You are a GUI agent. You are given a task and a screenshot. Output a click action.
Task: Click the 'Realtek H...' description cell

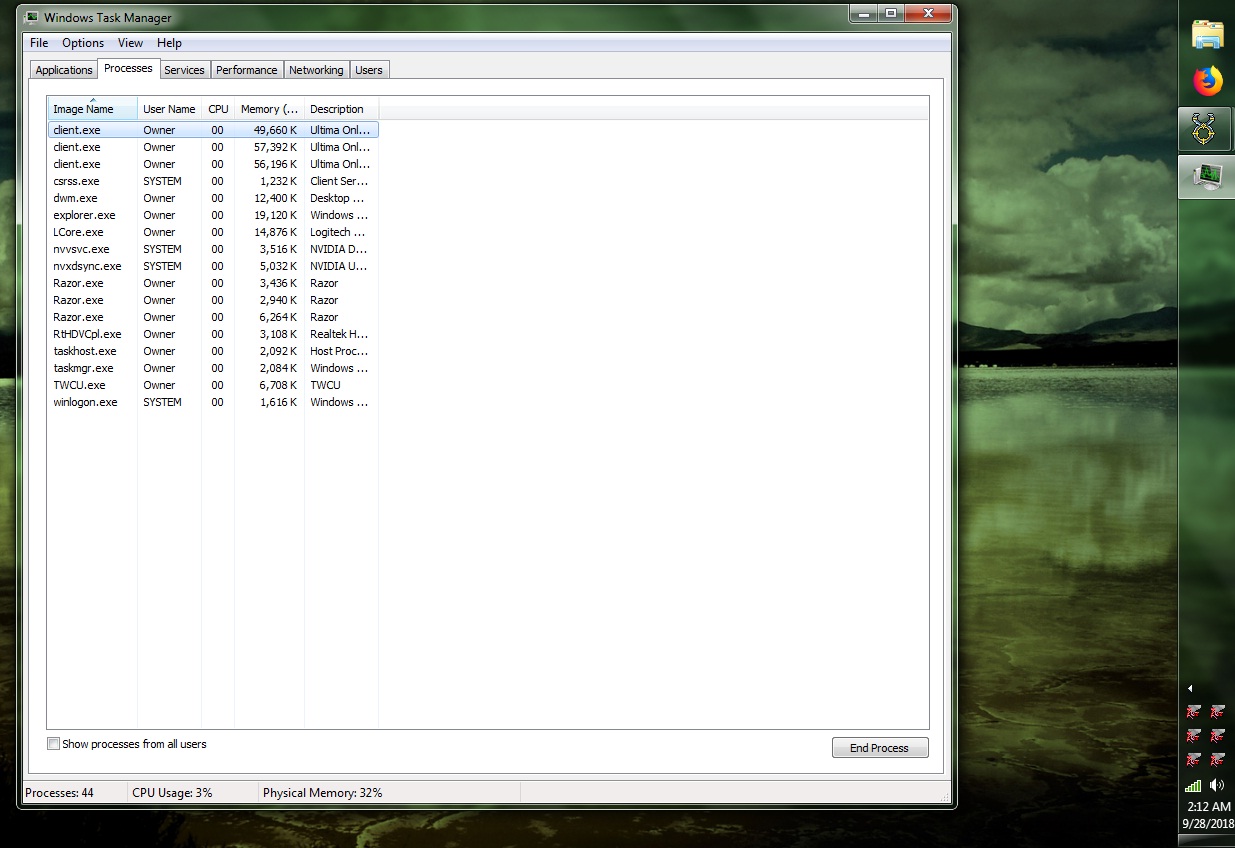[339, 334]
